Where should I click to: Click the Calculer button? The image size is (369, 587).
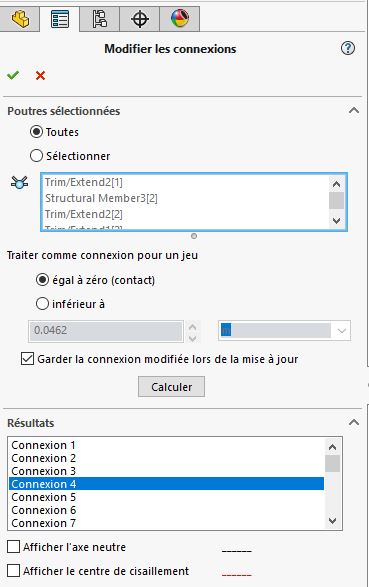[171, 387]
